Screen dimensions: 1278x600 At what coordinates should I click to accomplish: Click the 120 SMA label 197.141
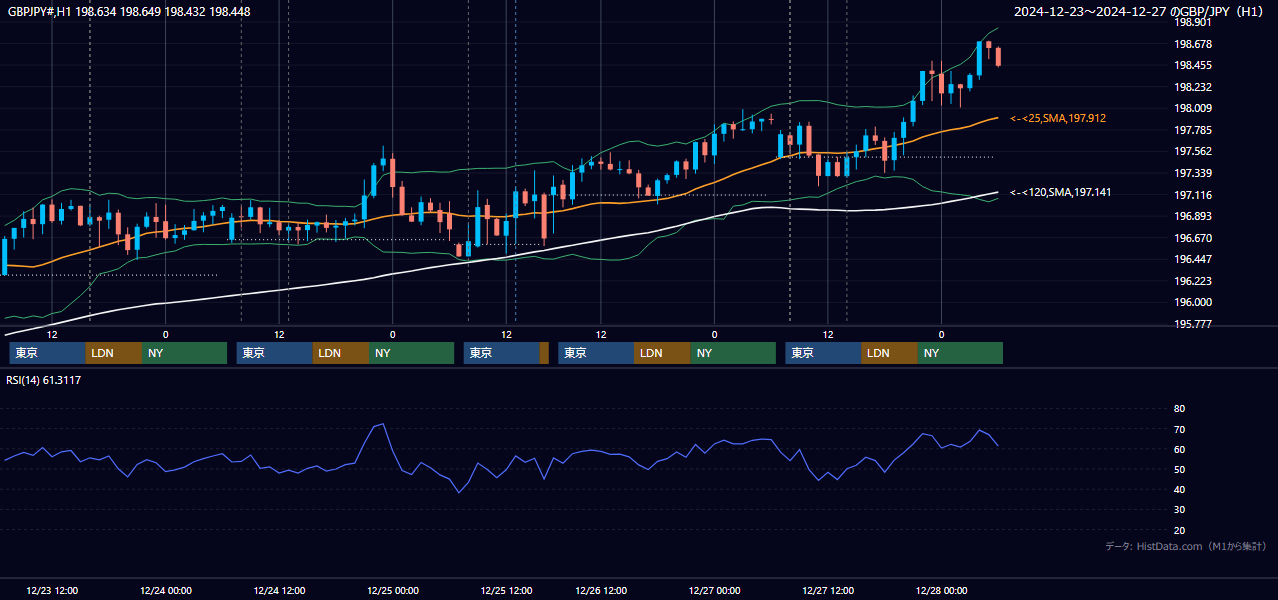tap(1060, 192)
